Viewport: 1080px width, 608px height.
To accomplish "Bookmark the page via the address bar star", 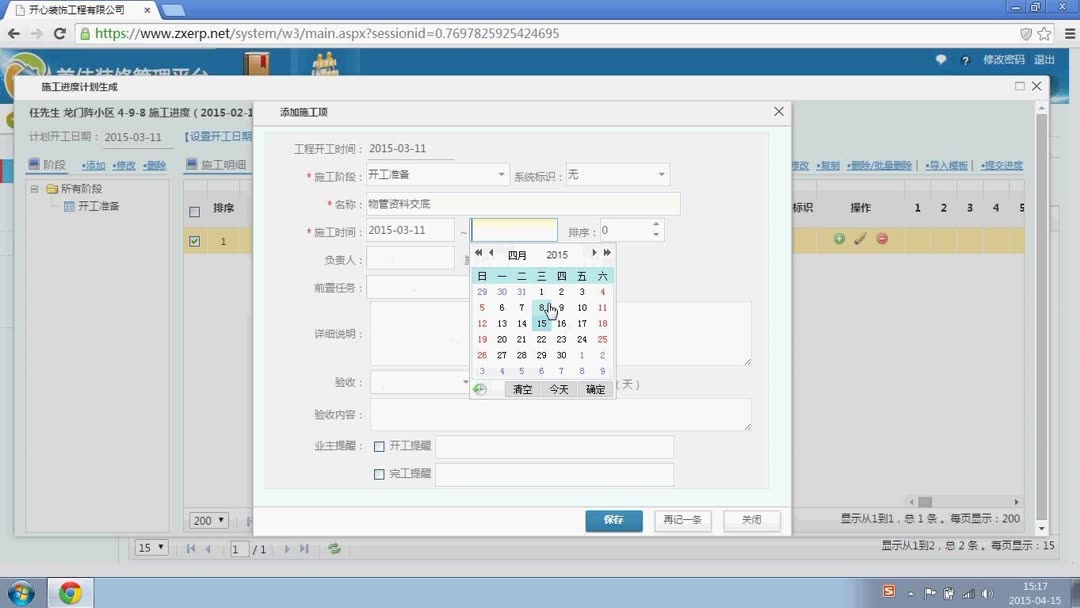I will click(x=1043, y=33).
